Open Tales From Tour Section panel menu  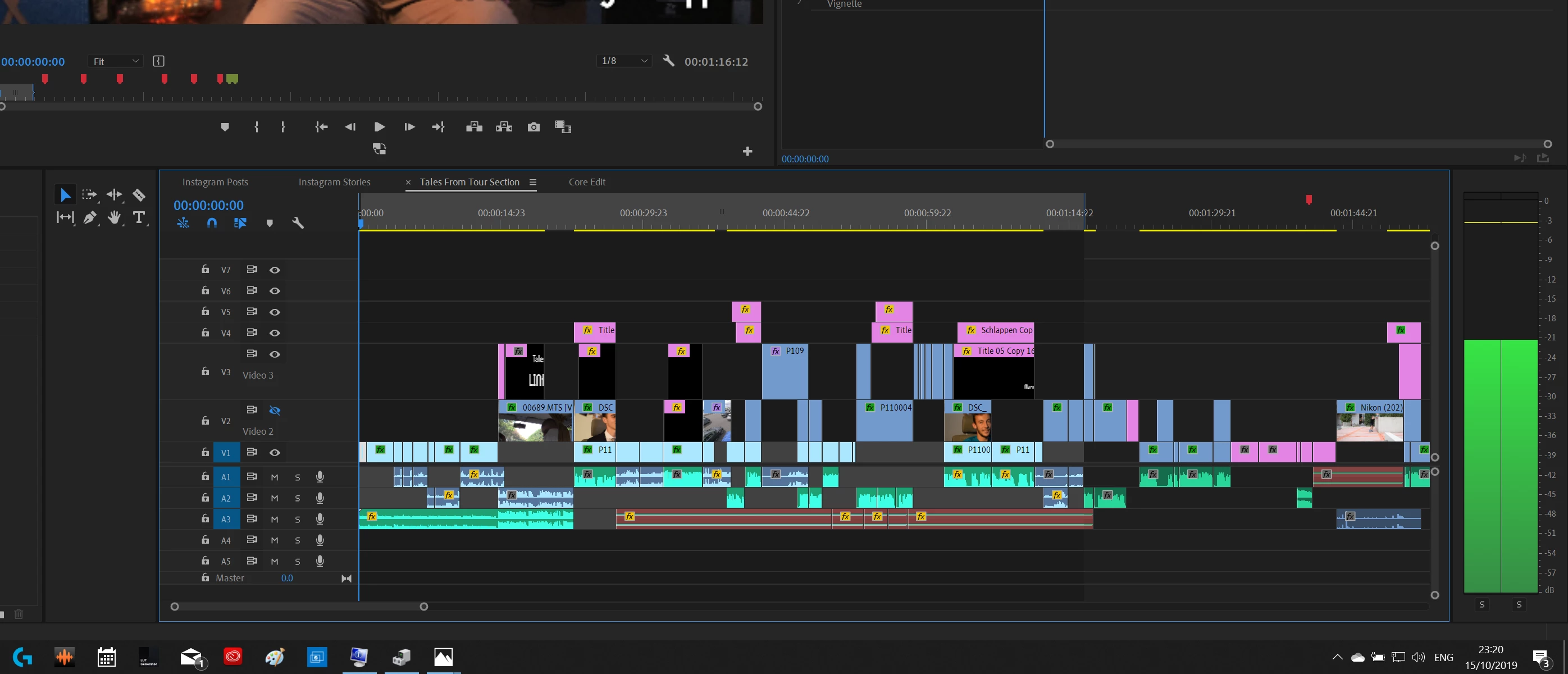[x=532, y=182]
